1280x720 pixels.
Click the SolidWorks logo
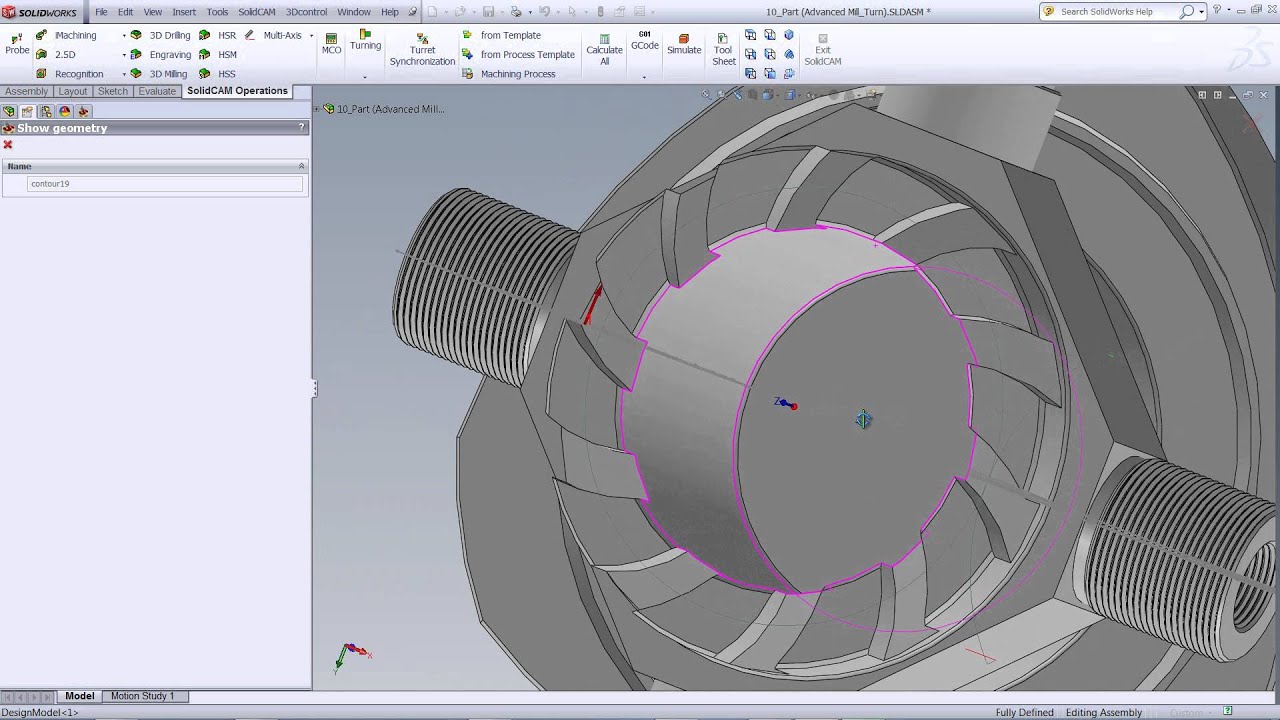pos(40,12)
